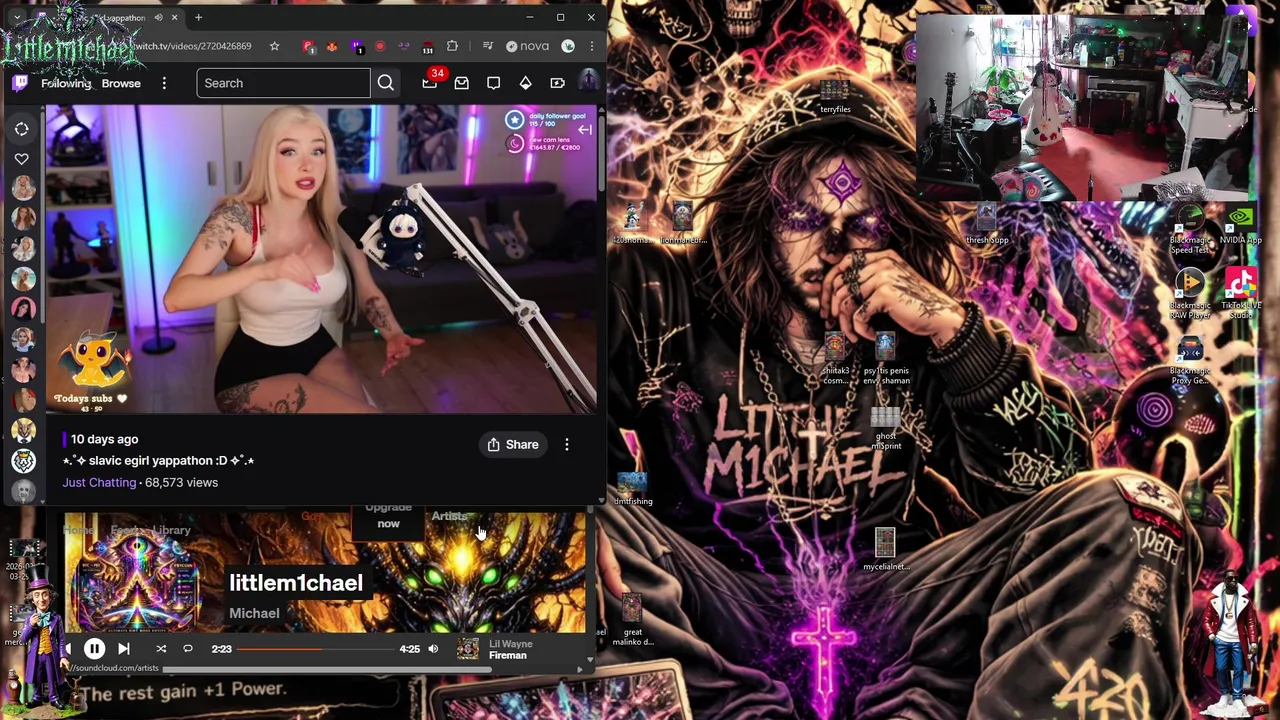Skip to next SoundCloud track
This screenshot has width=1280, height=720.
coord(124,649)
